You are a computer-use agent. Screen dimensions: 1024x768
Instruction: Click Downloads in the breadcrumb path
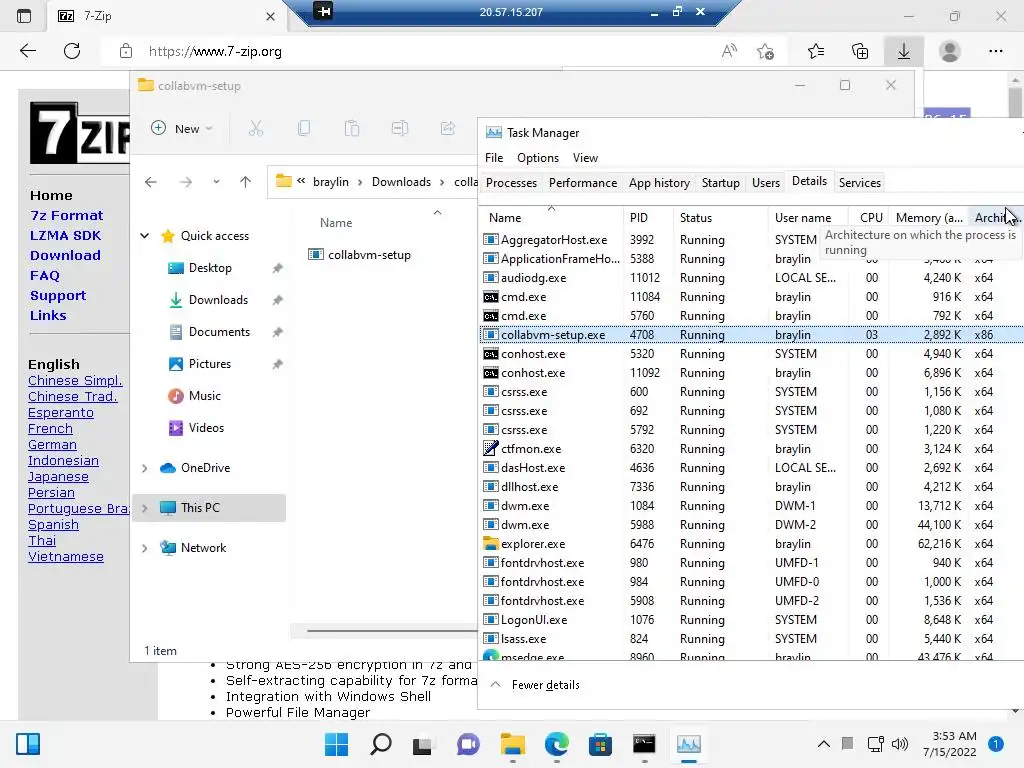pyautogui.click(x=401, y=182)
